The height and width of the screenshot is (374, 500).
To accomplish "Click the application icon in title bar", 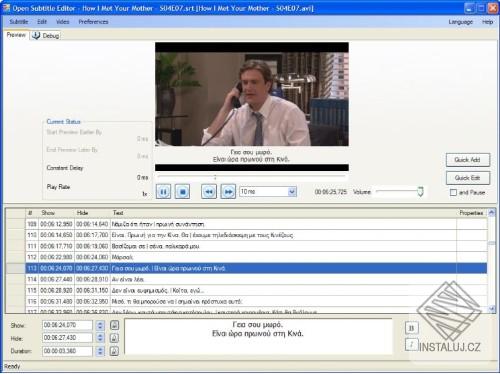I will (x=6, y=8).
